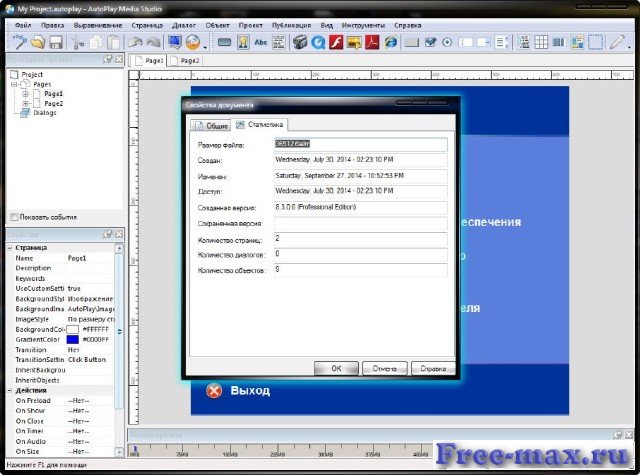Pin the project explorer pane
The image size is (640, 475).
[x=108, y=59]
